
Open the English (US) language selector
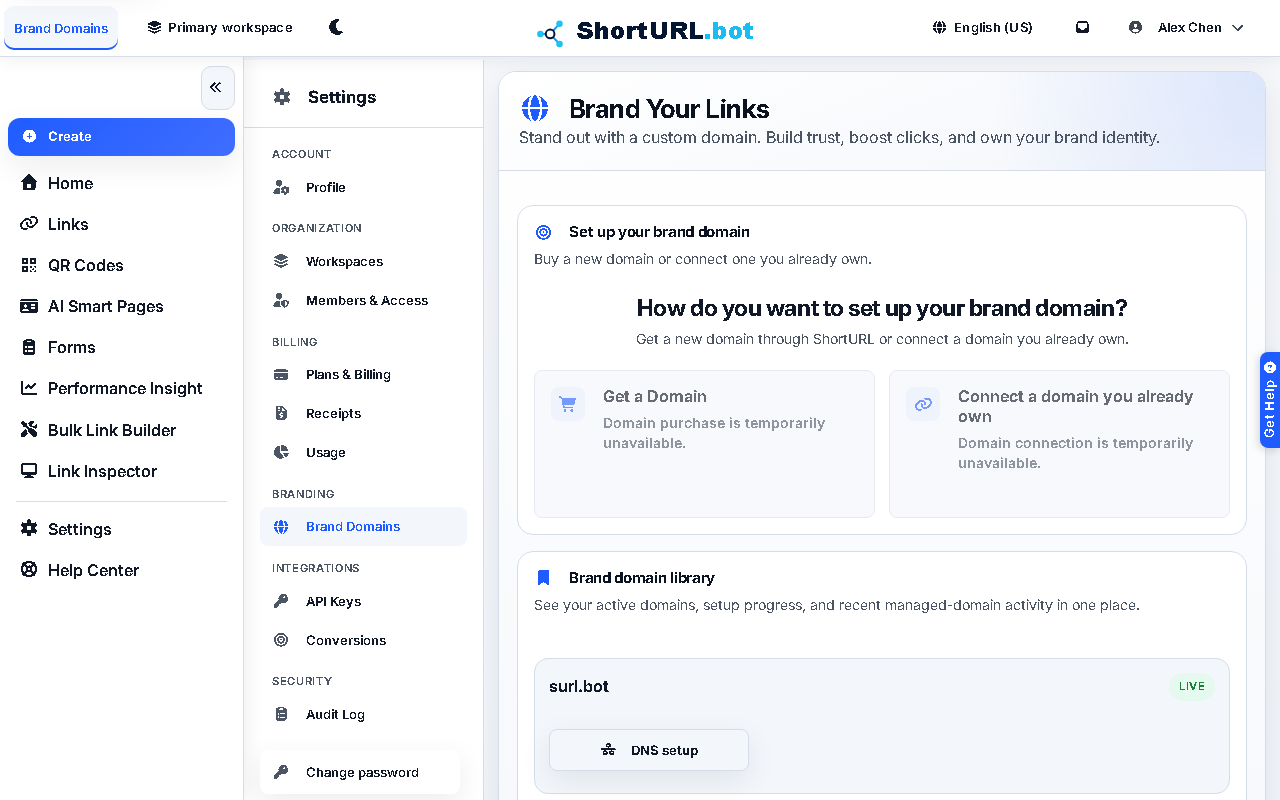tap(982, 28)
